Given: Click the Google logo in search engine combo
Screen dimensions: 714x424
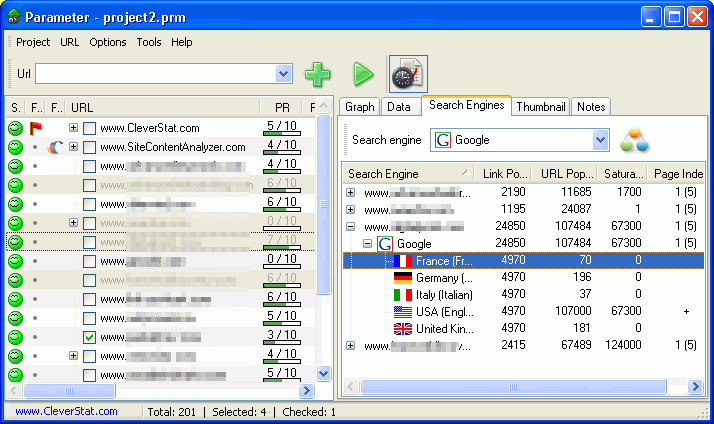Looking at the screenshot, I should pyautogui.click(x=443, y=140).
